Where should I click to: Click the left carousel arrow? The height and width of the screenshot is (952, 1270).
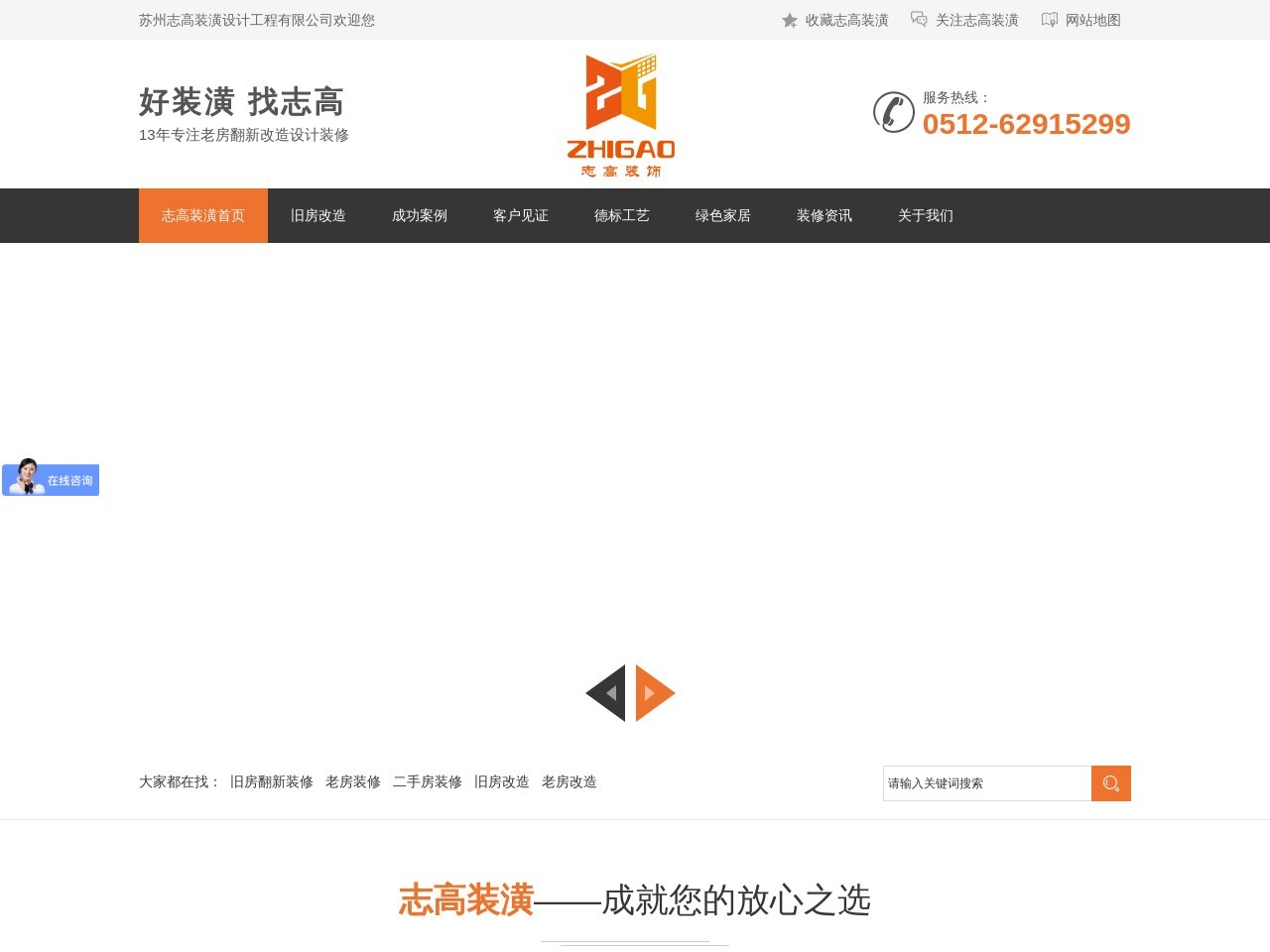point(607,693)
